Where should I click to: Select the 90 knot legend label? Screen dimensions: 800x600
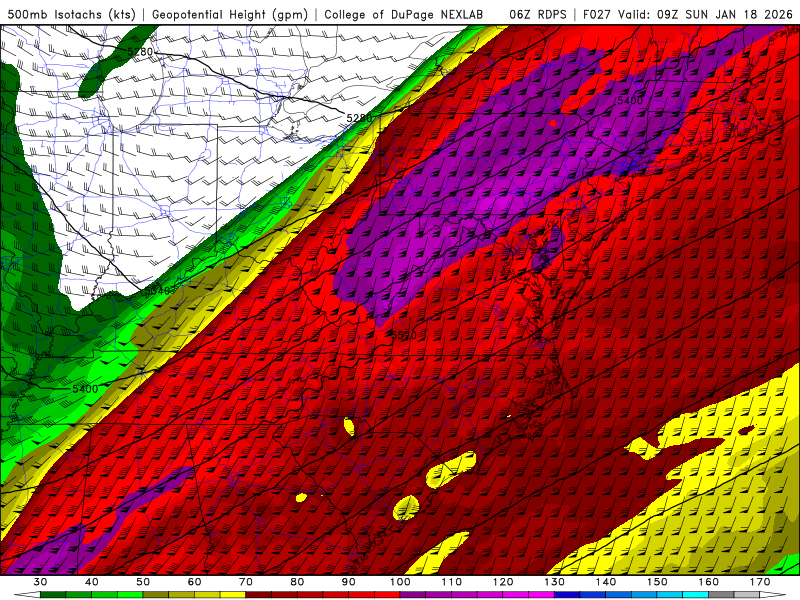tap(349, 582)
